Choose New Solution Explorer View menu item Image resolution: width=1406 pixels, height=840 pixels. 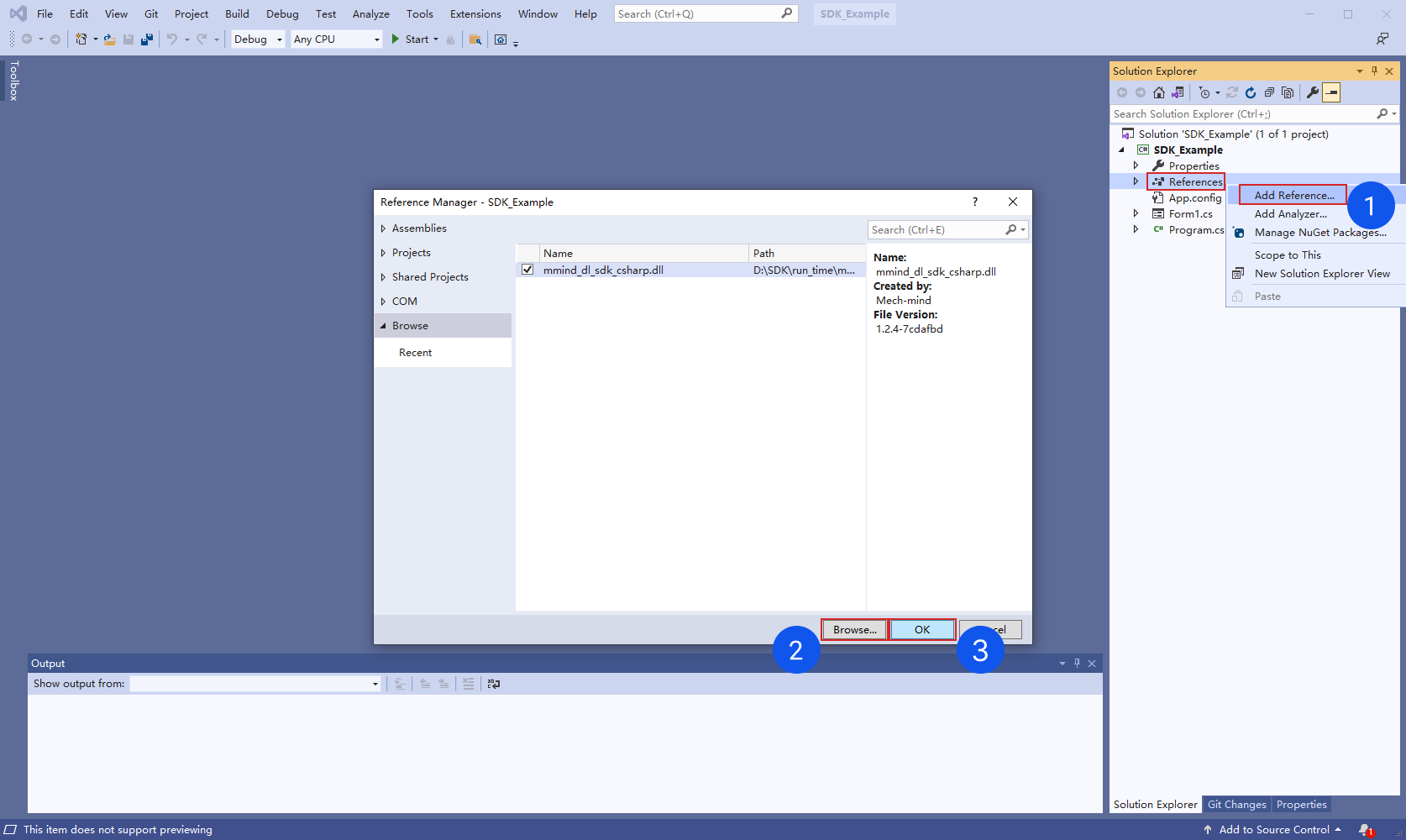[x=1322, y=274]
